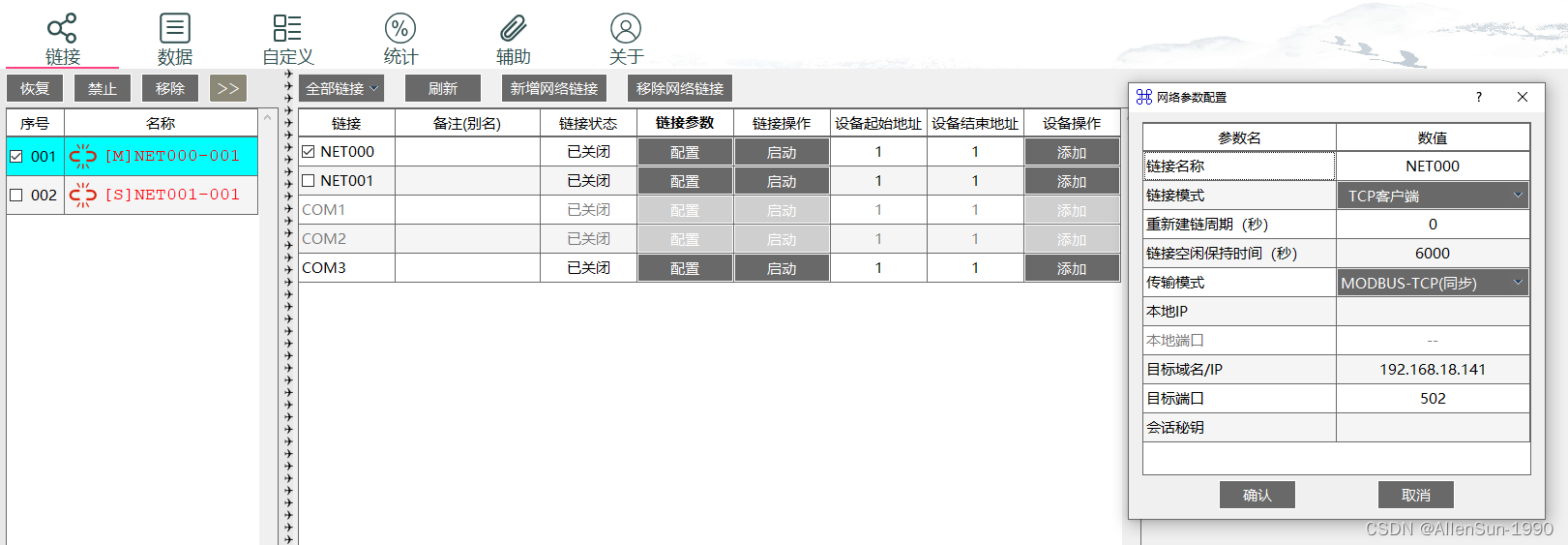
Task: Edit the 目标端口 value 502
Action: point(1433,399)
